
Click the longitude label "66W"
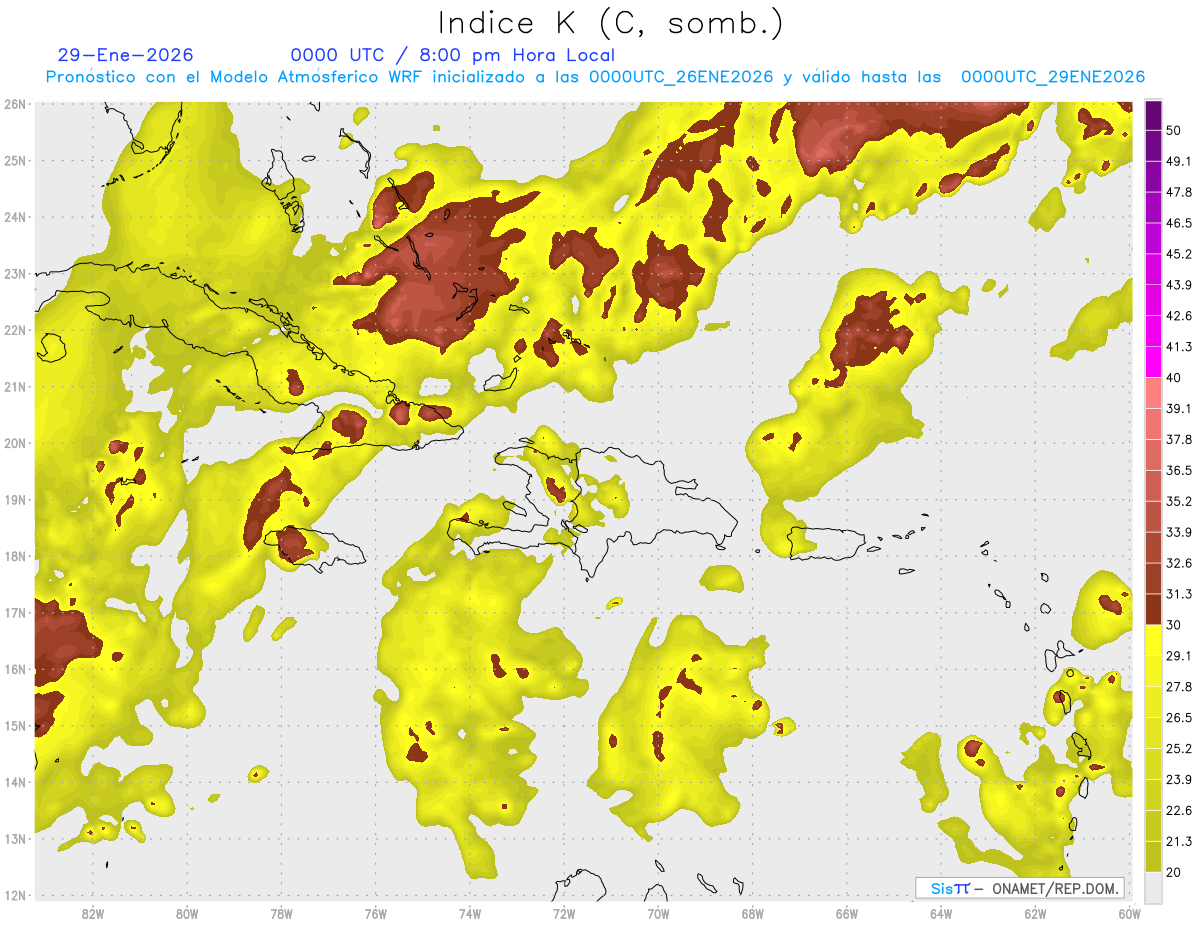tap(847, 914)
